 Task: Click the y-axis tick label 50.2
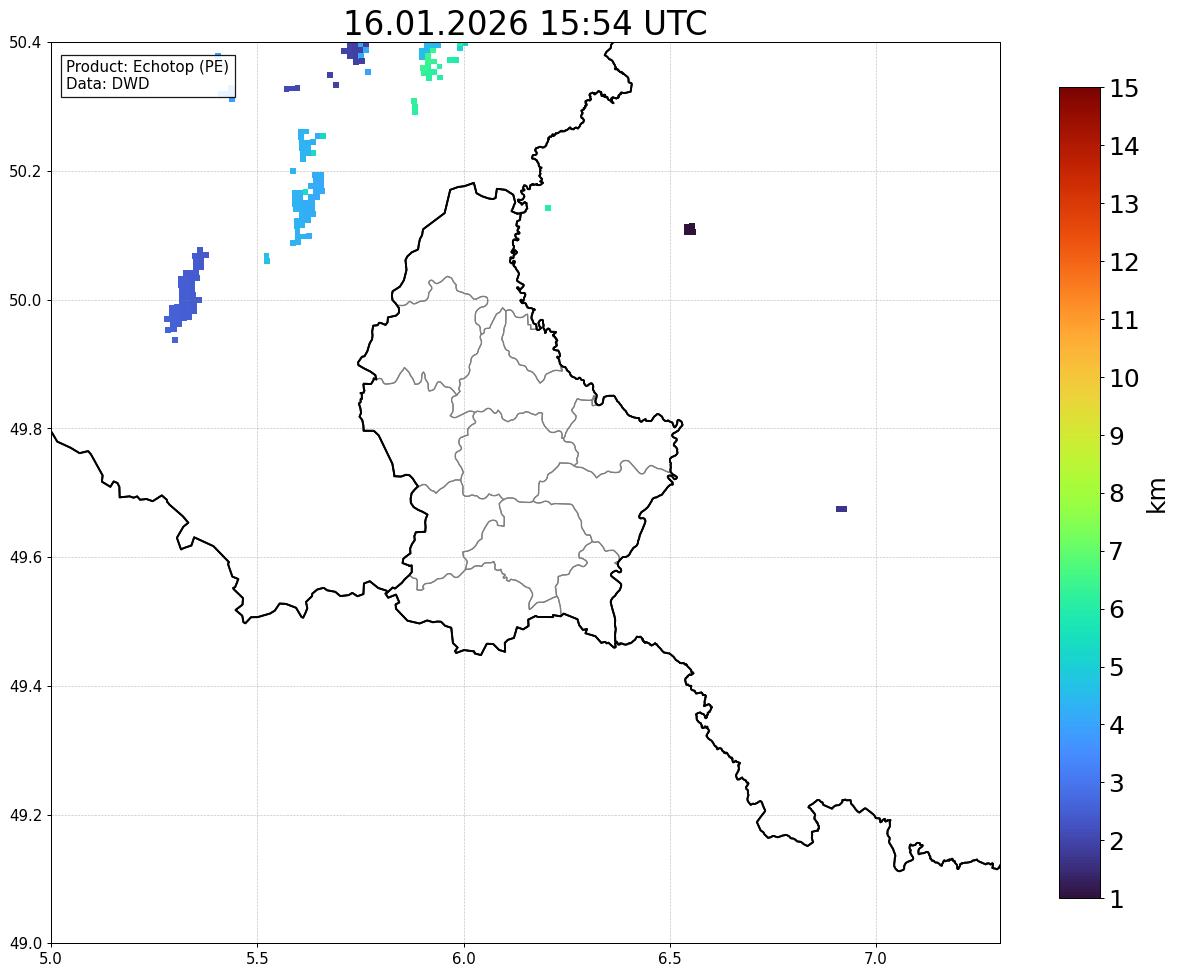coord(25,171)
